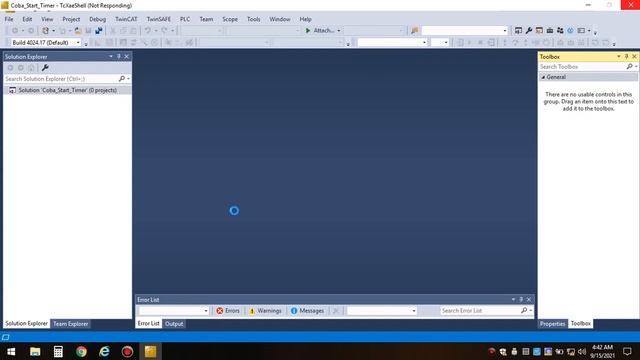The width and height of the screenshot is (640, 360).
Task: Click the Search Toolbox field
Action: point(582,67)
